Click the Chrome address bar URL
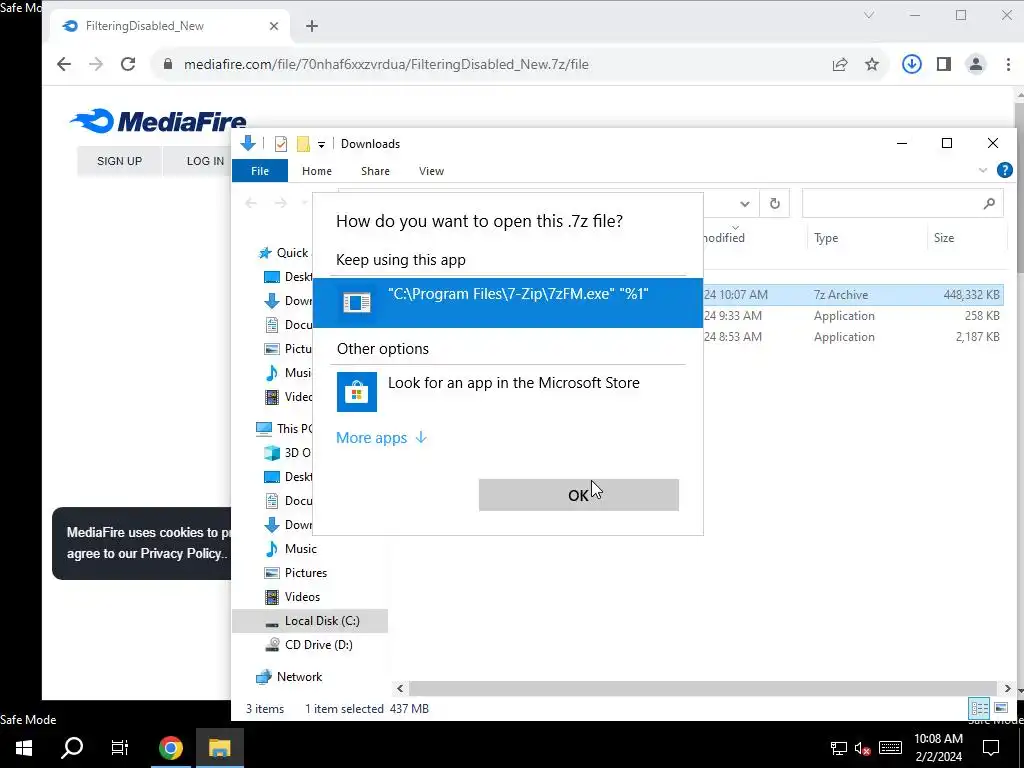 386,64
